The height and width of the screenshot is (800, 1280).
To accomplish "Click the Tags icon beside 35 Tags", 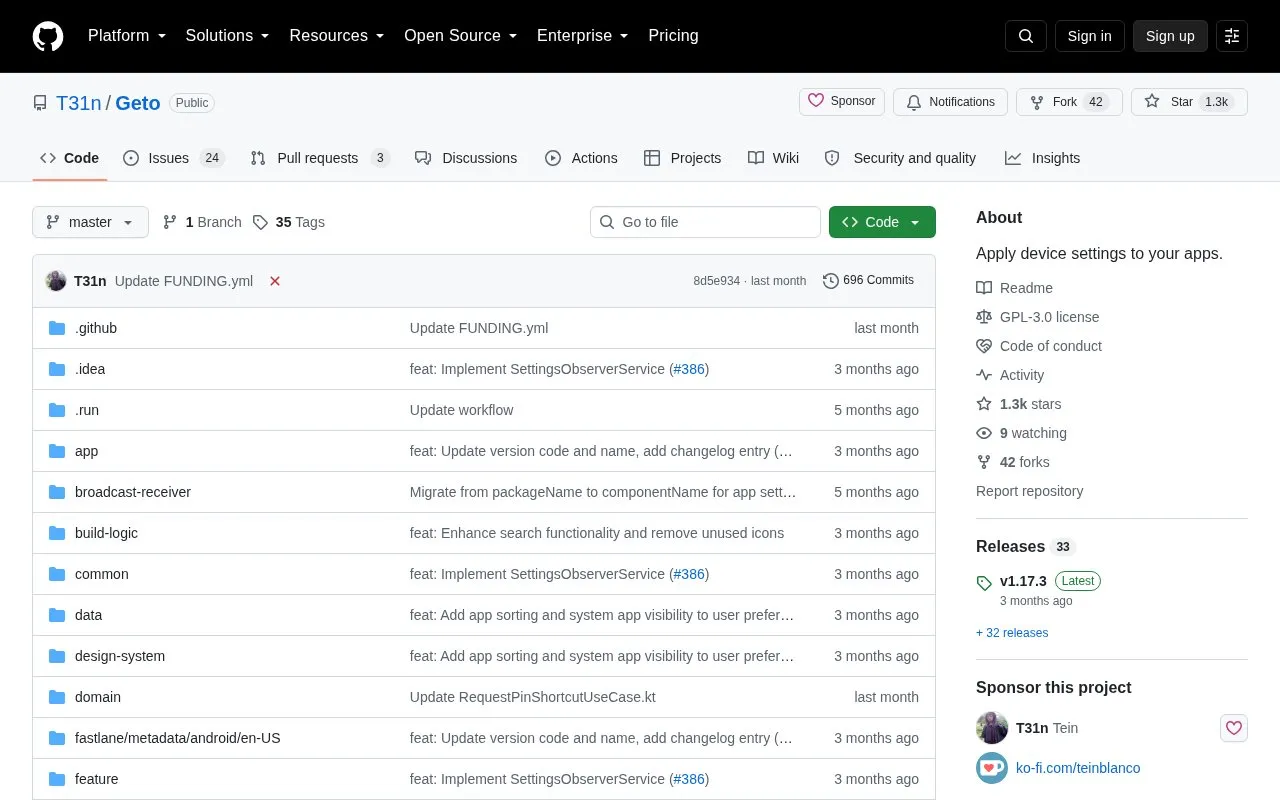I will pos(260,222).
